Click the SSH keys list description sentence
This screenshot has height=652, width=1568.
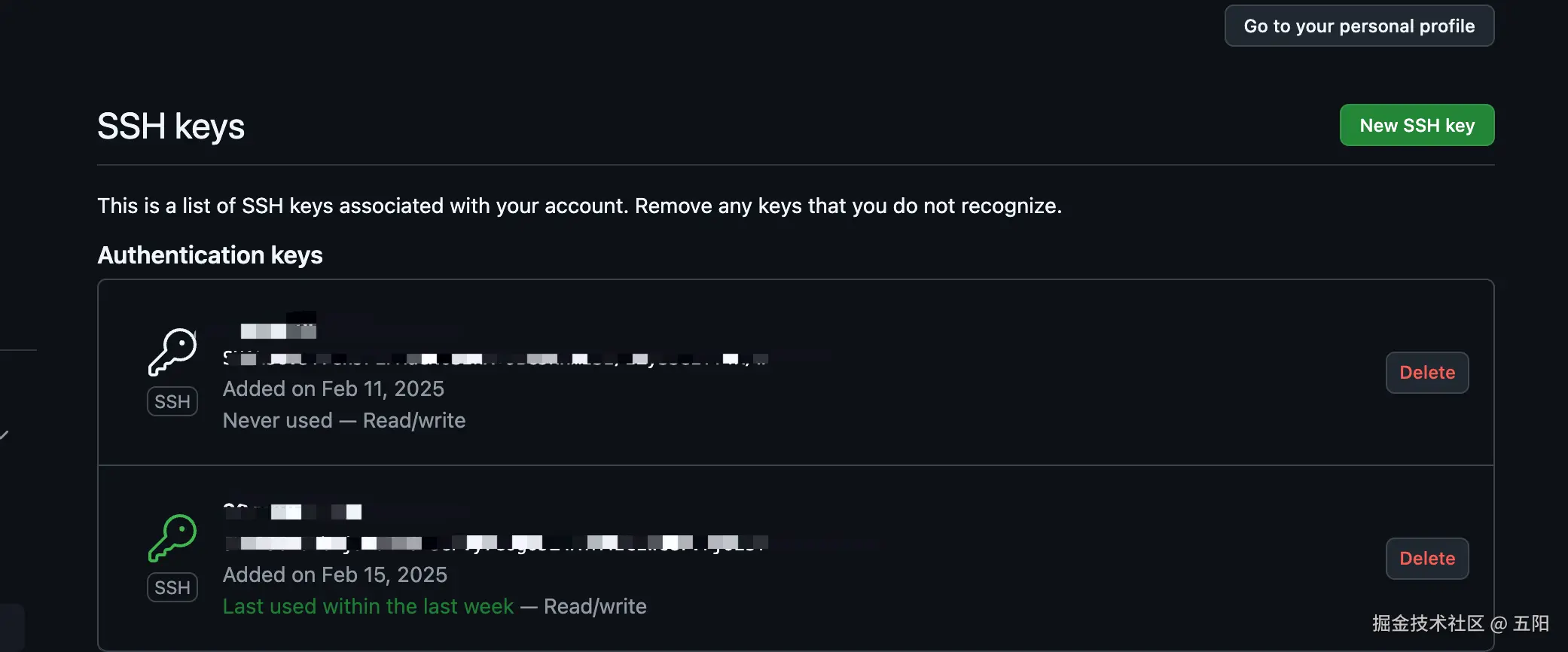[x=579, y=206]
